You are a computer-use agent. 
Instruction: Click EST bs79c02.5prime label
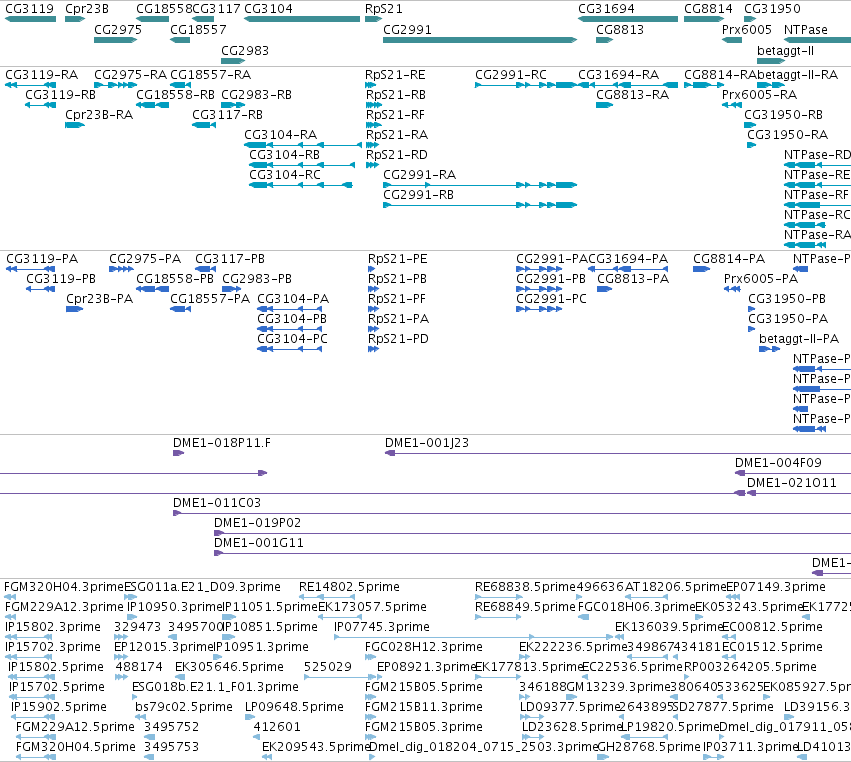pyautogui.click(x=184, y=707)
